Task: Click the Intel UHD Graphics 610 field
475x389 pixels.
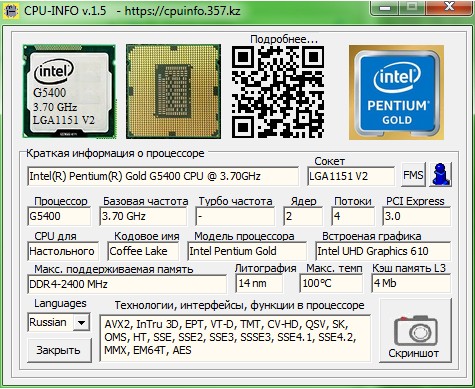Action: [x=383, y=251]
